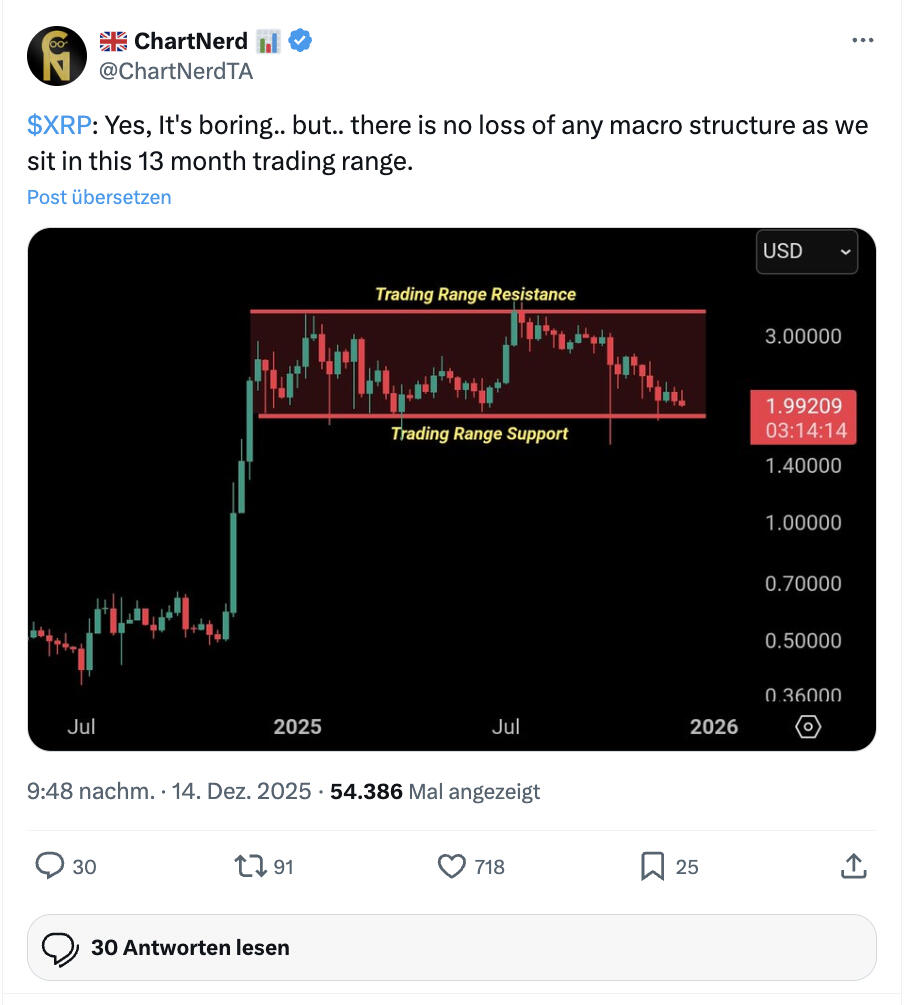Repost this tweet with retweet icon
This screenshot has width=904, height=1005.
tap(247, 866)
